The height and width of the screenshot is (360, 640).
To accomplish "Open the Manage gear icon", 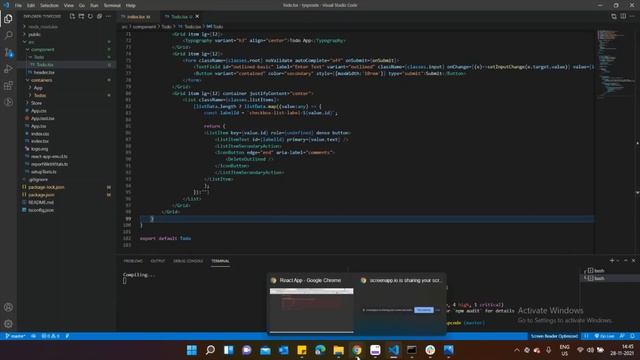I will tap(8, 324).
